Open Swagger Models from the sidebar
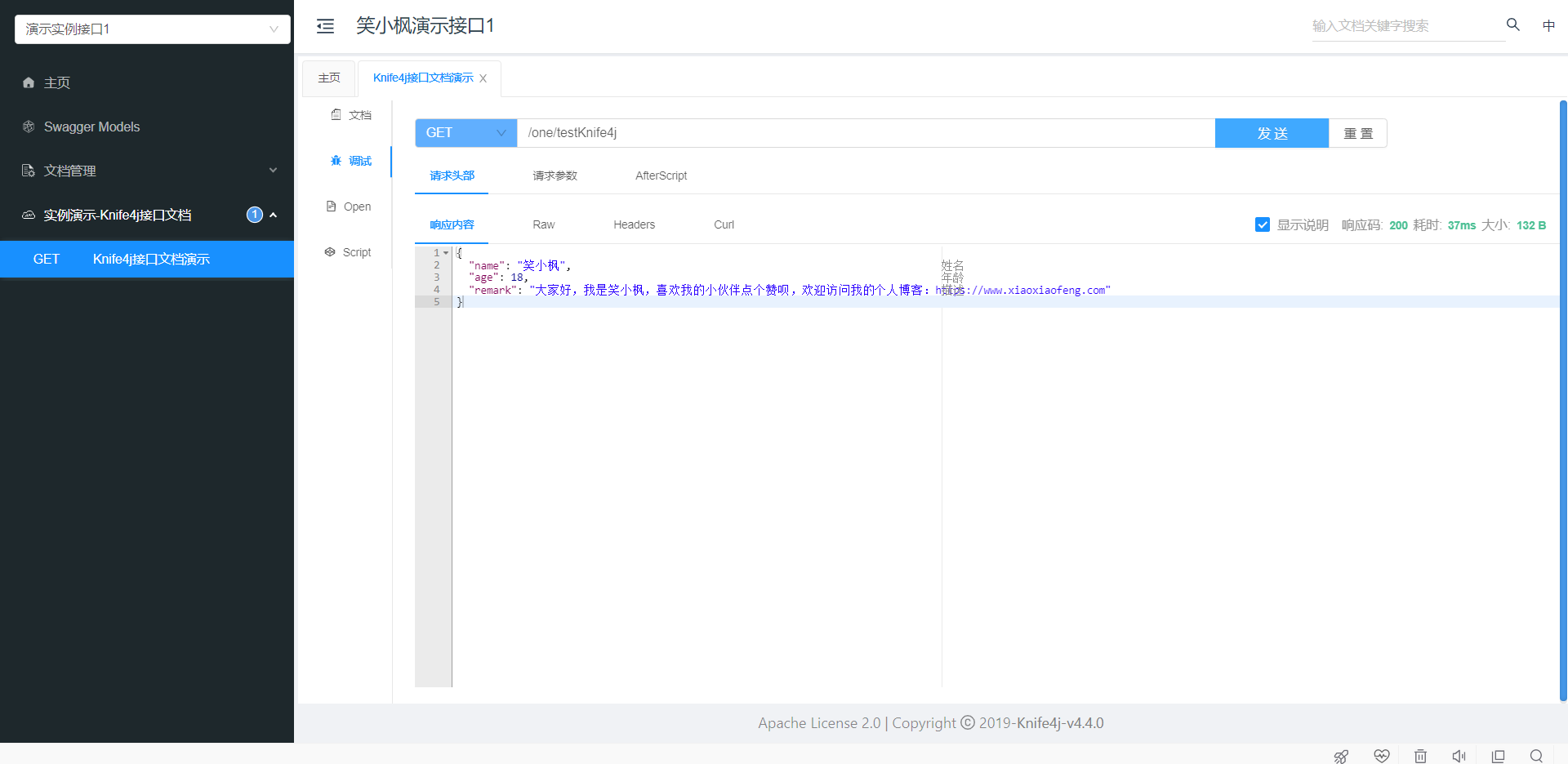 click(92, 127)
